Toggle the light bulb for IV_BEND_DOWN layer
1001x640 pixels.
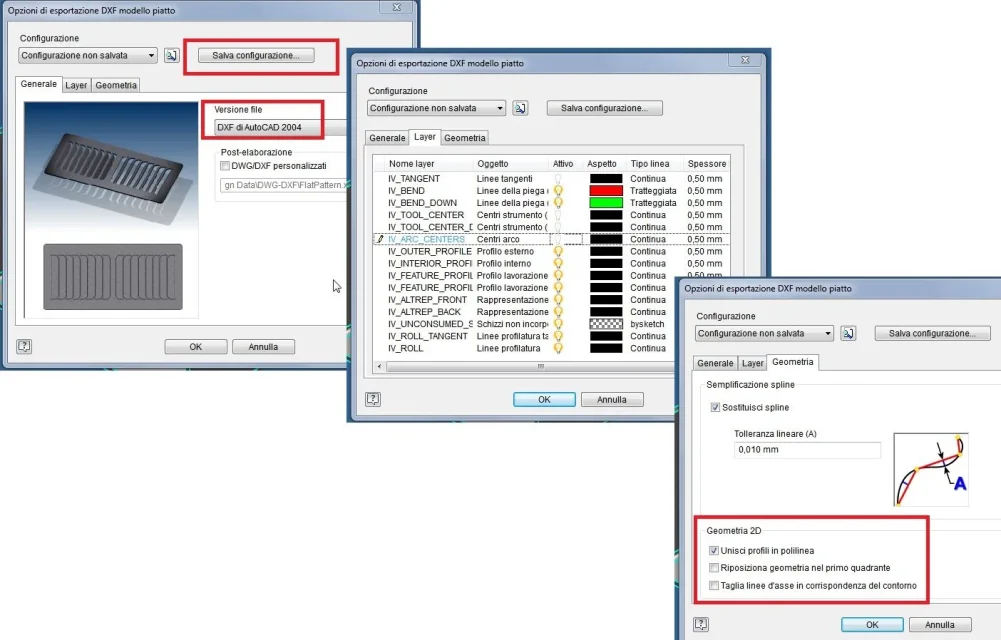[x=558, y=203]
